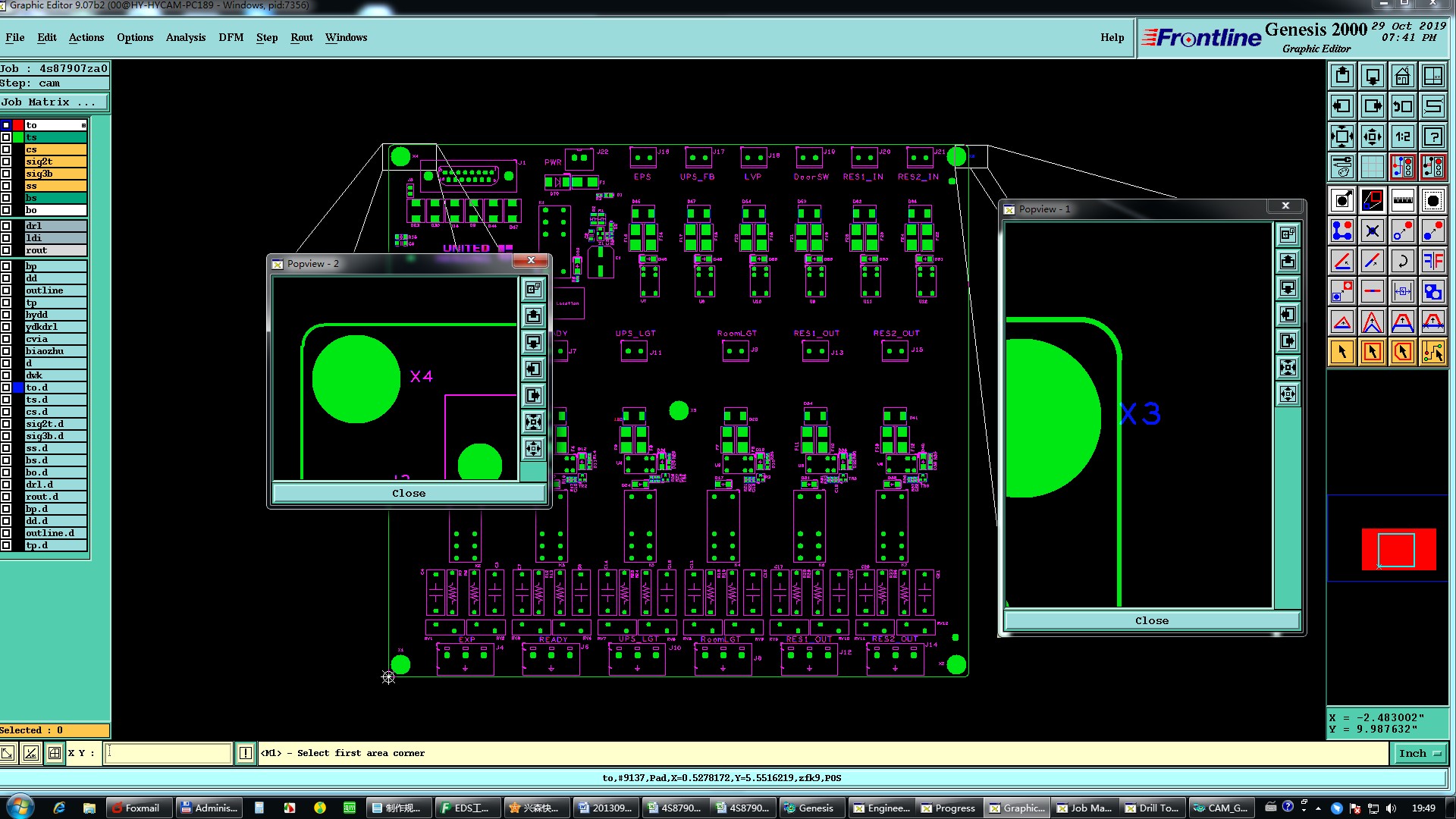Screen dimensions: 1456x819
Task: Select the net selection arrow tool
Action: click(x=1432, y=352)
